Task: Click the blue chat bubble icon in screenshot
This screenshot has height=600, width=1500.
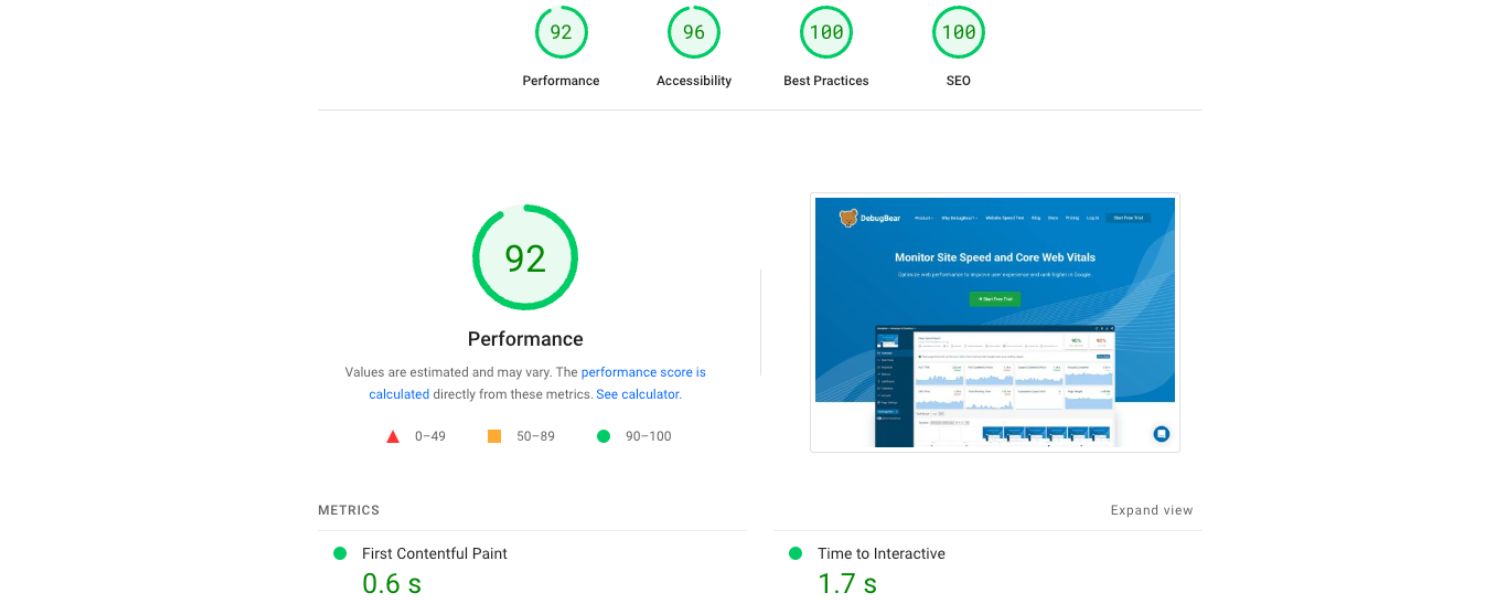Action: [1161, 434]
